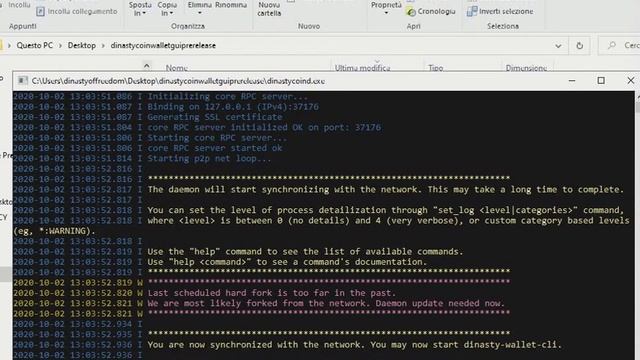Select Questo PC in address bar
This screenshot has height=360, width=640.
35,45
